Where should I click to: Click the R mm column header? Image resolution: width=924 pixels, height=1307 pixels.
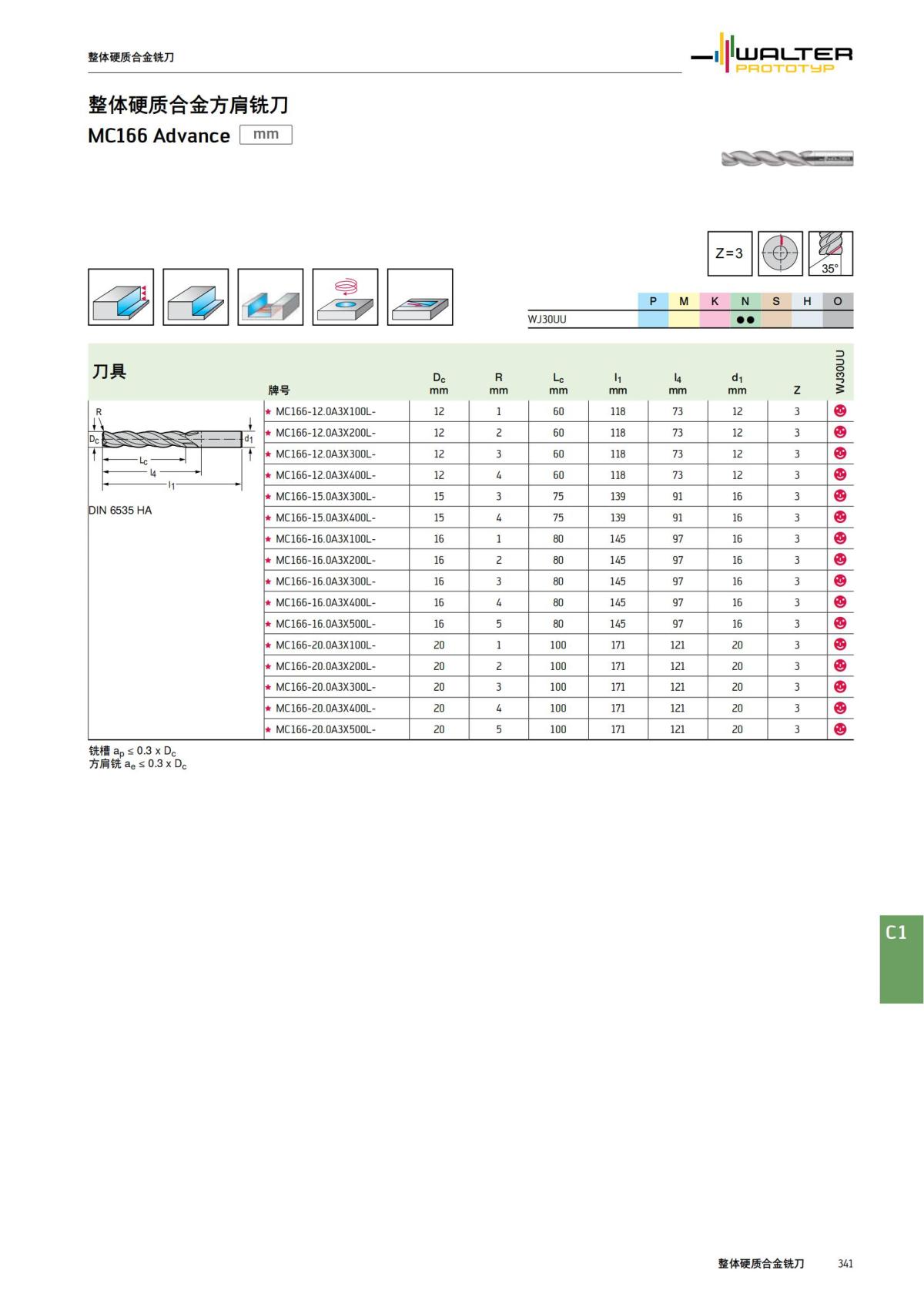(x=499, y=384)
